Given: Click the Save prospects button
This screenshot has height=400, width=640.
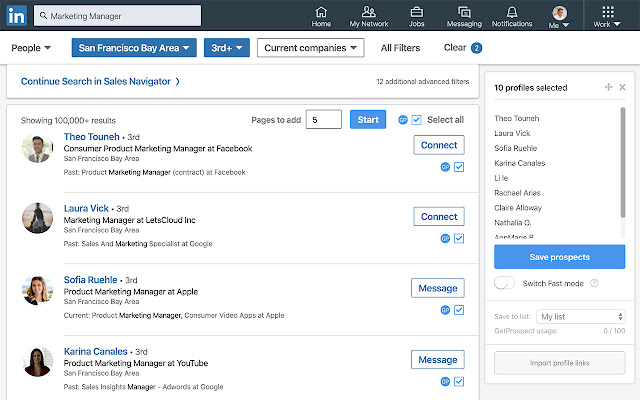Looking at the screenshot, I should 559,257.
